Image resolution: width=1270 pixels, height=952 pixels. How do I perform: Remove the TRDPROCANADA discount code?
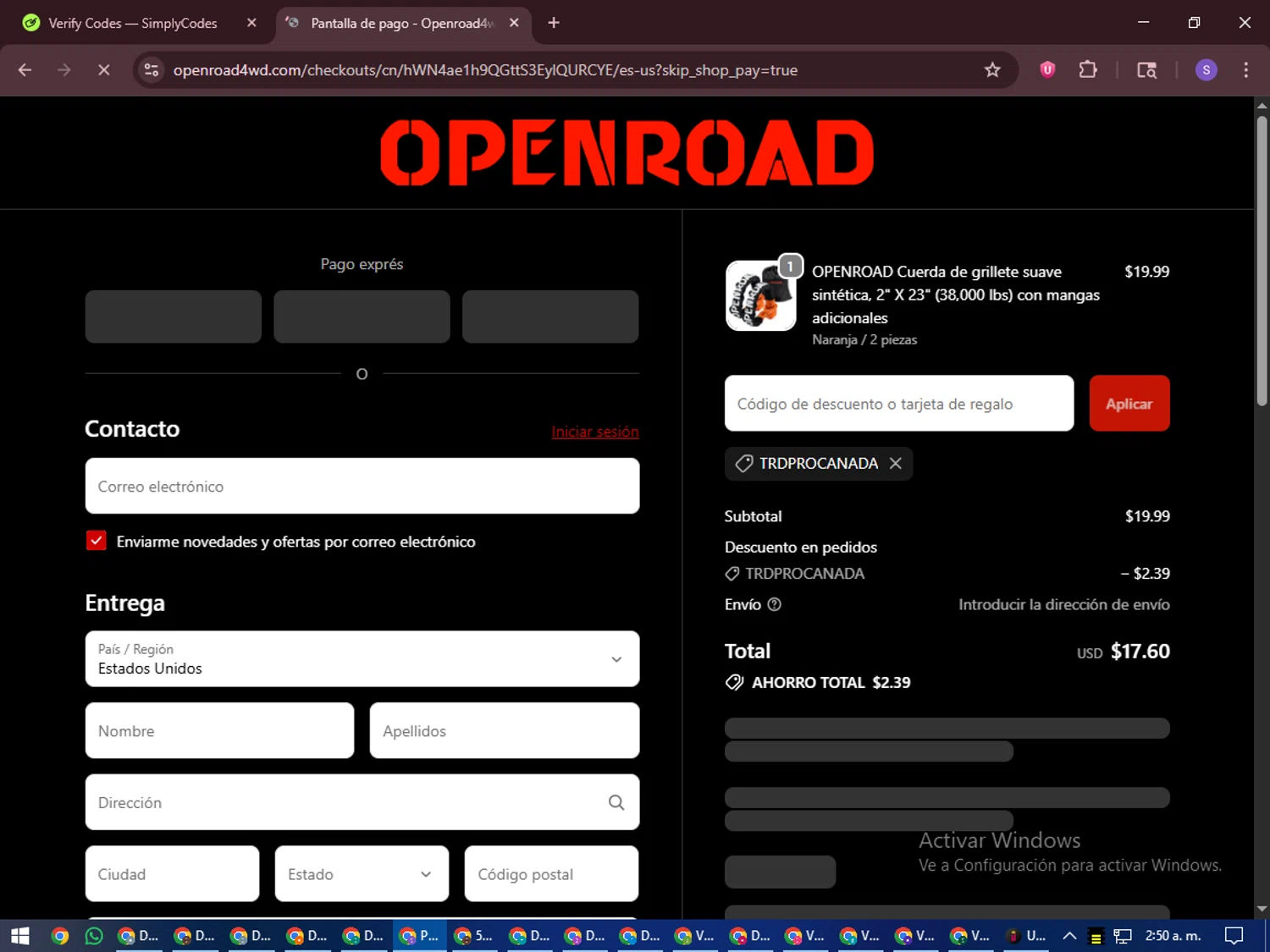(x=896, y=463)
